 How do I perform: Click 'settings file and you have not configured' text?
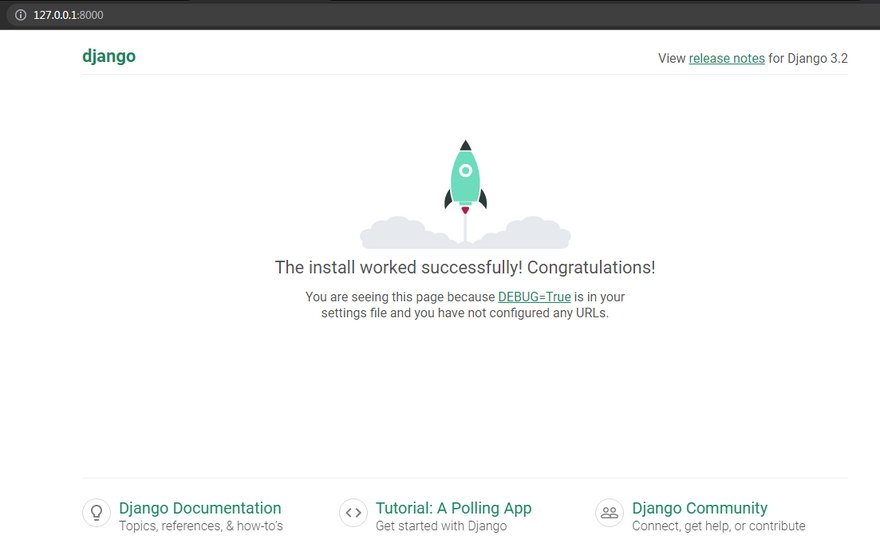(x=465, y=313)
